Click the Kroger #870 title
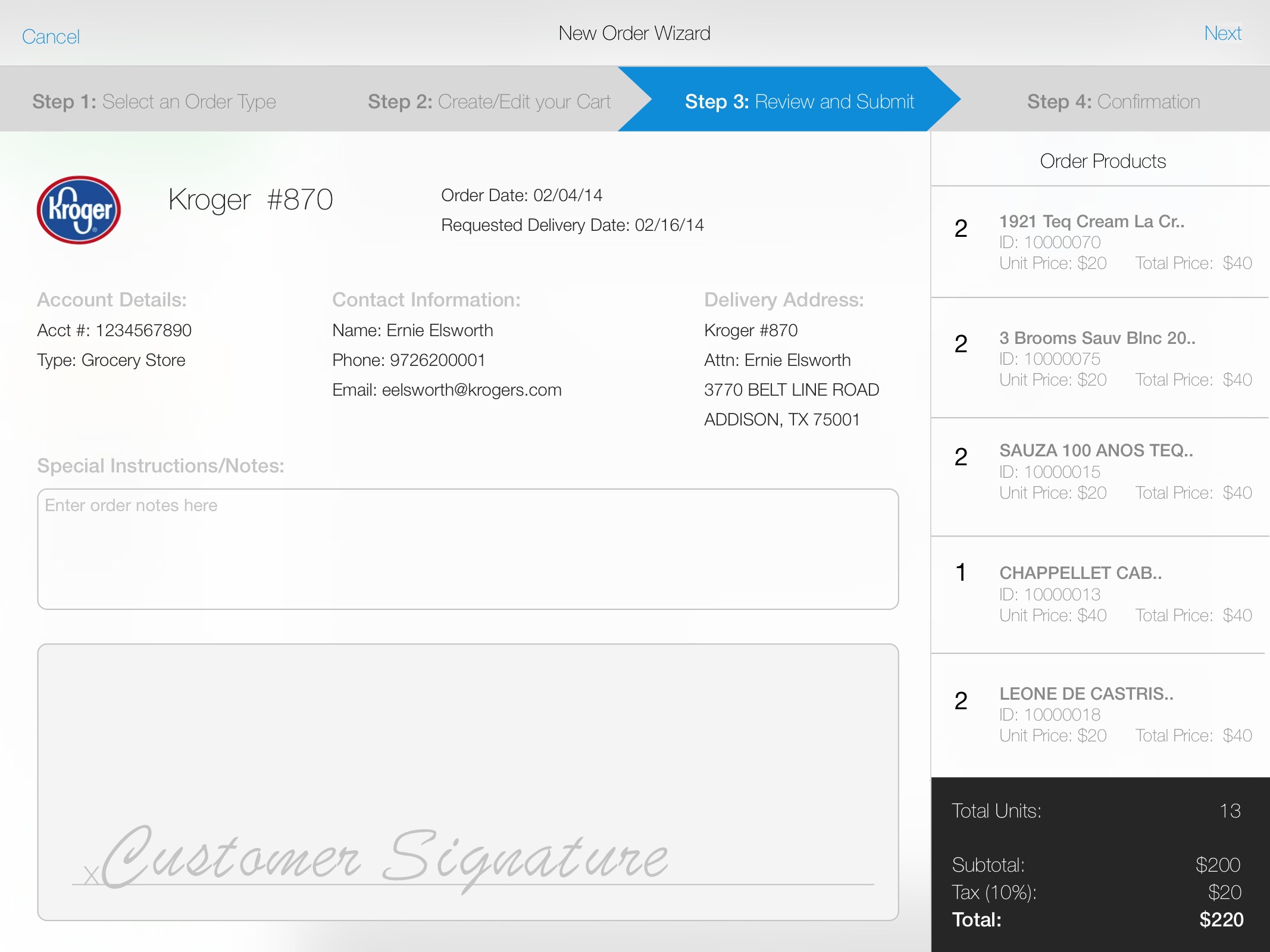Screen dimensions: 1270x952 click(x=251, y=200)
